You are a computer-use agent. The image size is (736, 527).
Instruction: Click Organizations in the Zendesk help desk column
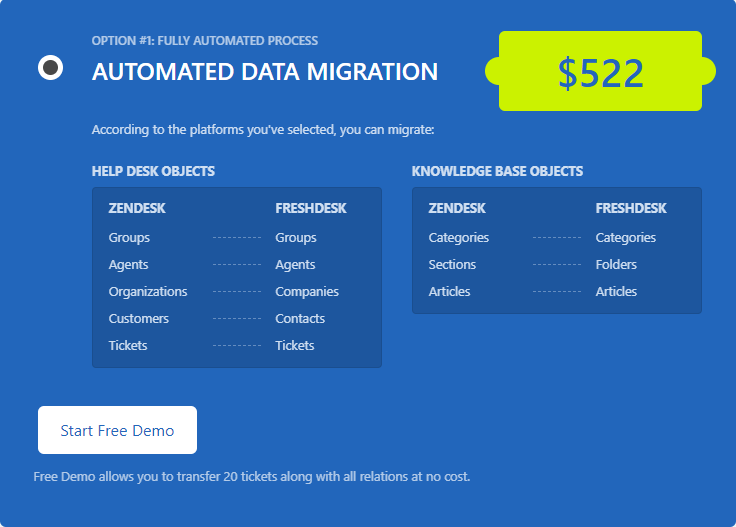pos(148,292)
